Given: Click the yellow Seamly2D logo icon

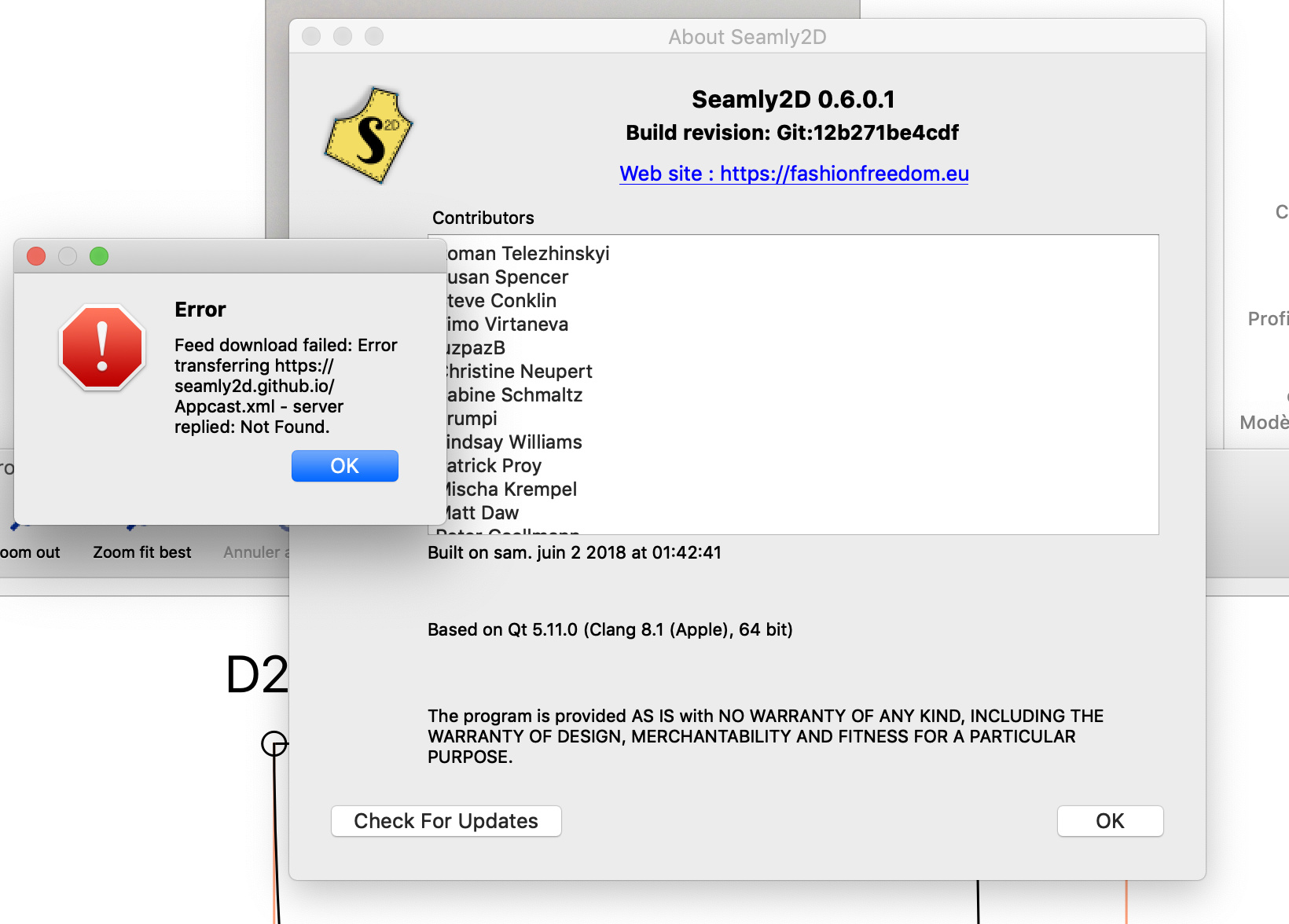Looking at the screenshot, I should click(368, 136).
